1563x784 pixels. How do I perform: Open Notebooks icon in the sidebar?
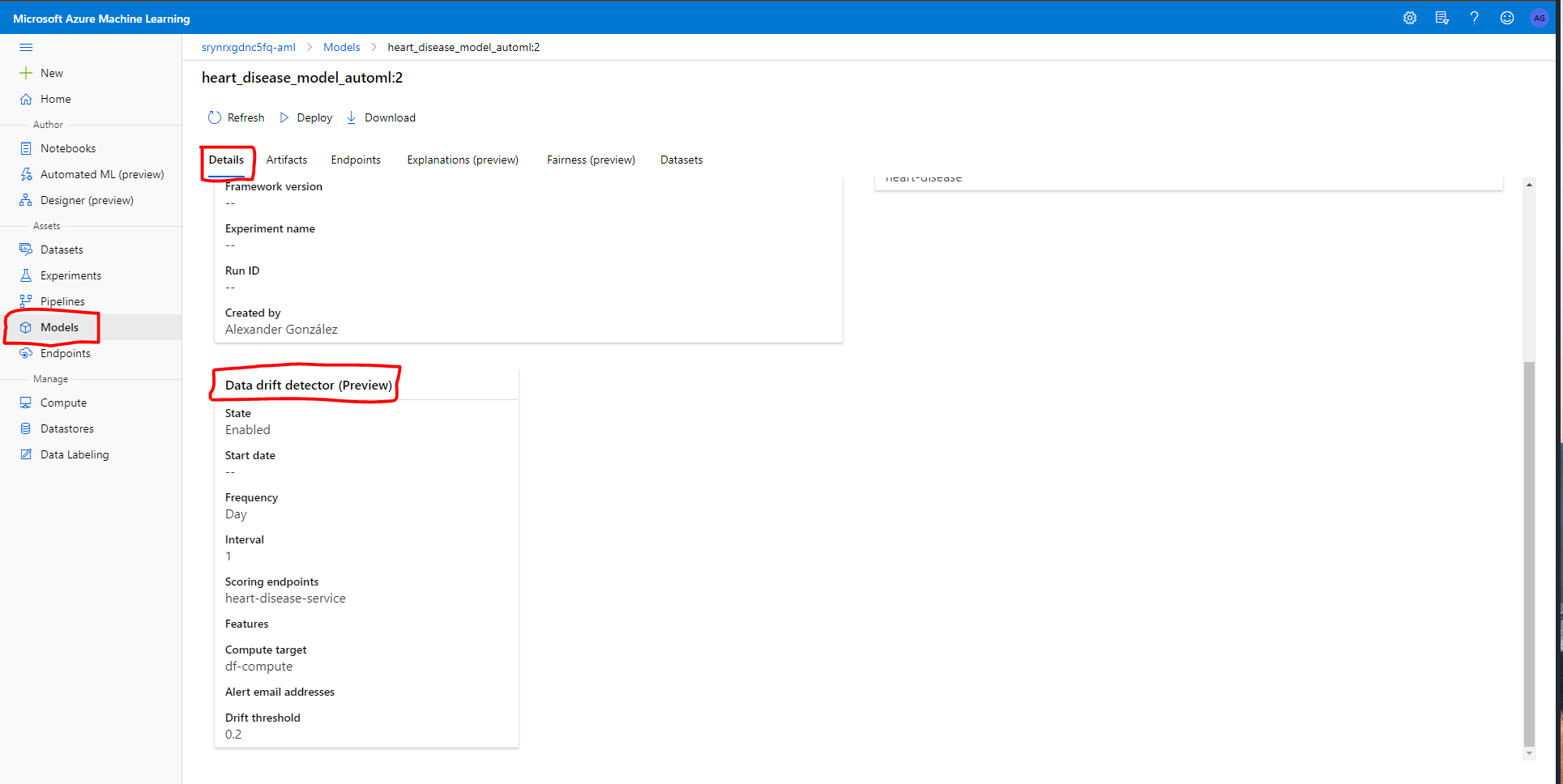pyautogui.click(x=26, y=148)
